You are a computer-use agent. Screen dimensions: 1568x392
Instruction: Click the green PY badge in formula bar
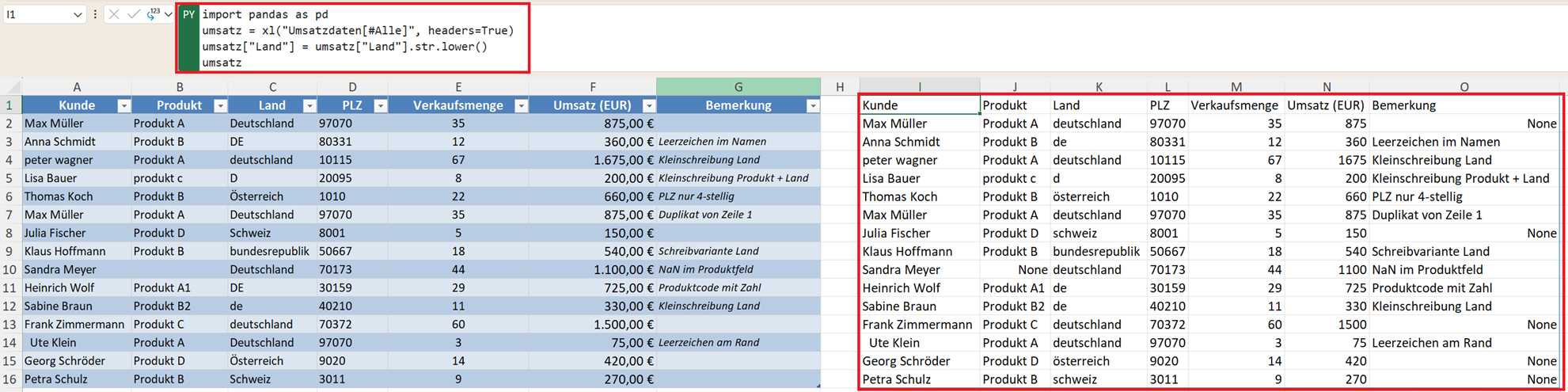point(188,14)
